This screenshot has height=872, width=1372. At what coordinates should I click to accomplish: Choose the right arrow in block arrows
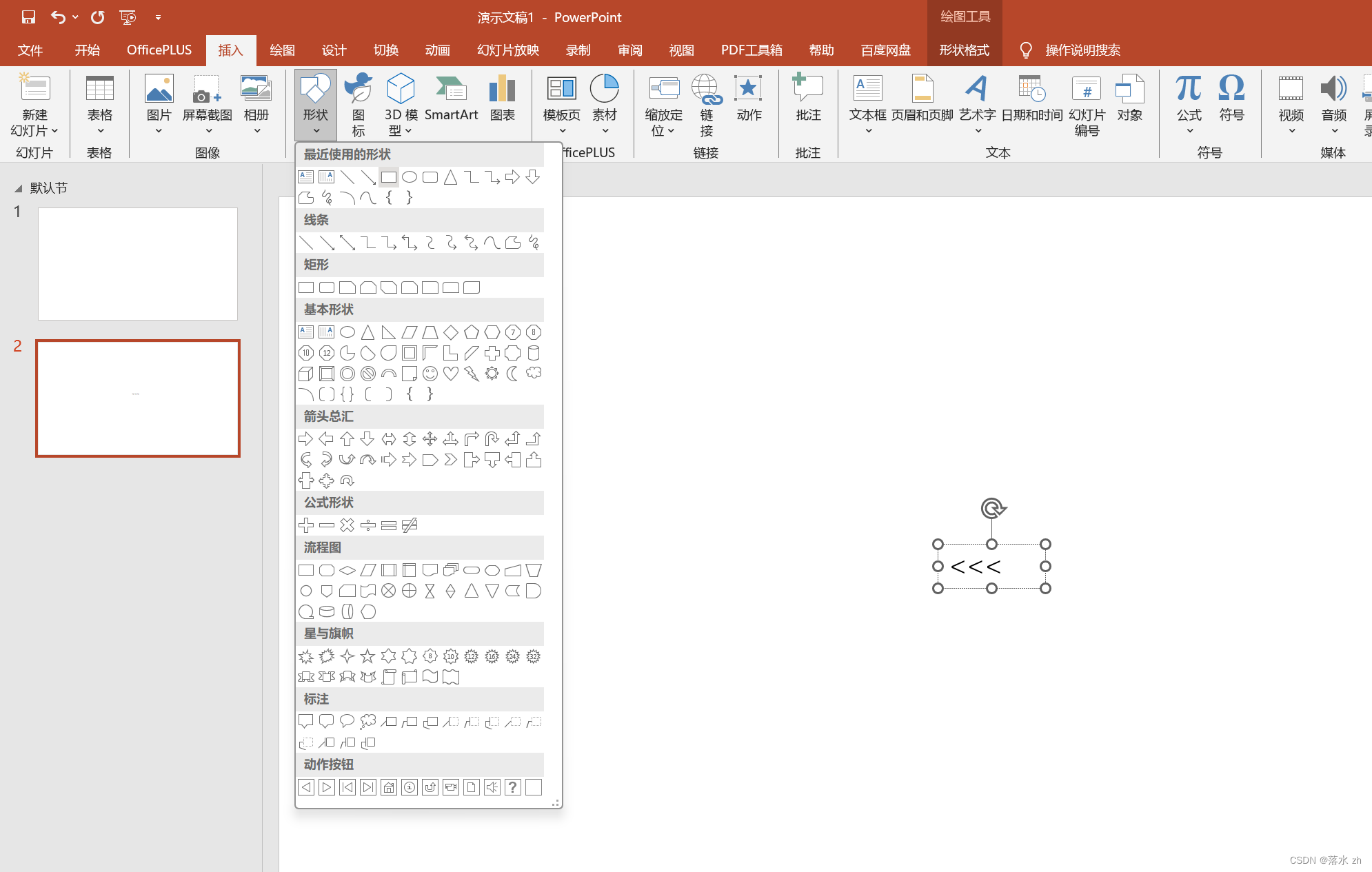click(306, 439)
